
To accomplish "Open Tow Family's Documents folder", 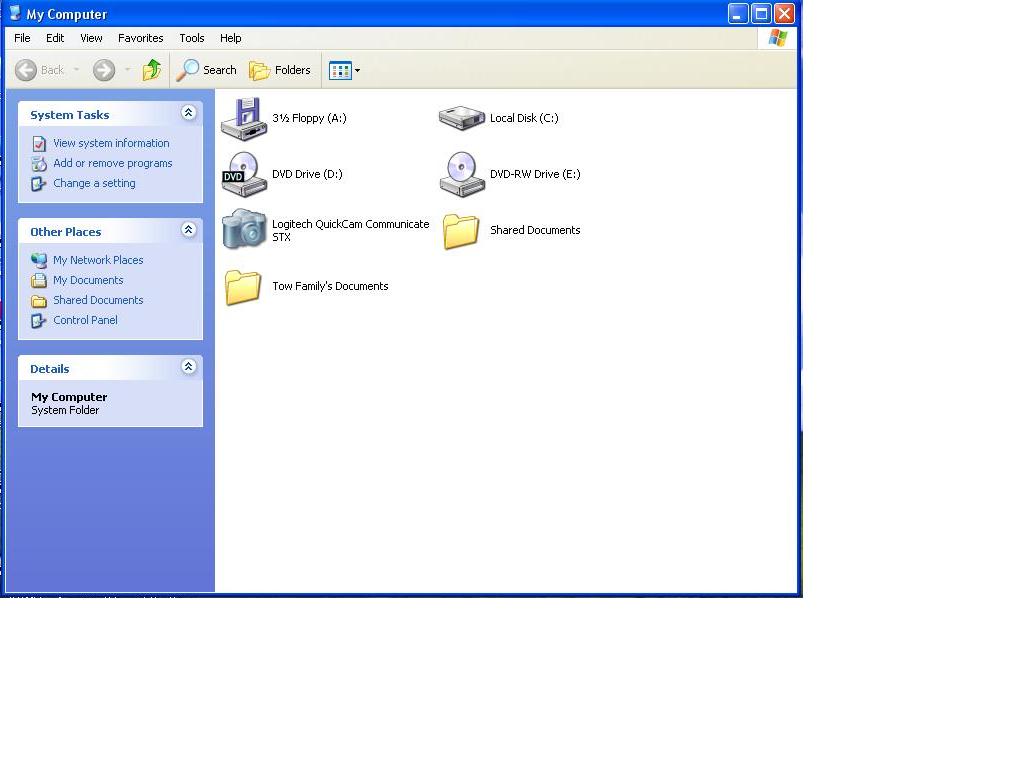I will (243, 286).
